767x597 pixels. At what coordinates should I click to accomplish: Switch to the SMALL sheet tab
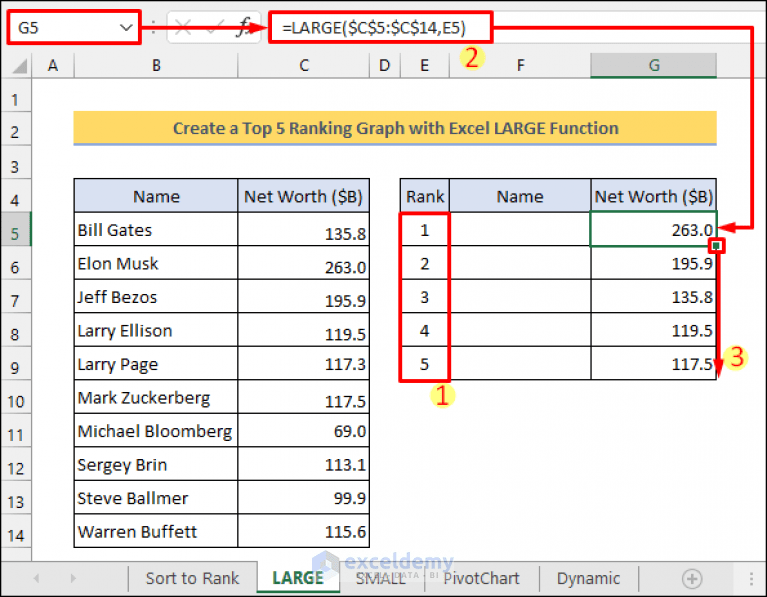381,578
